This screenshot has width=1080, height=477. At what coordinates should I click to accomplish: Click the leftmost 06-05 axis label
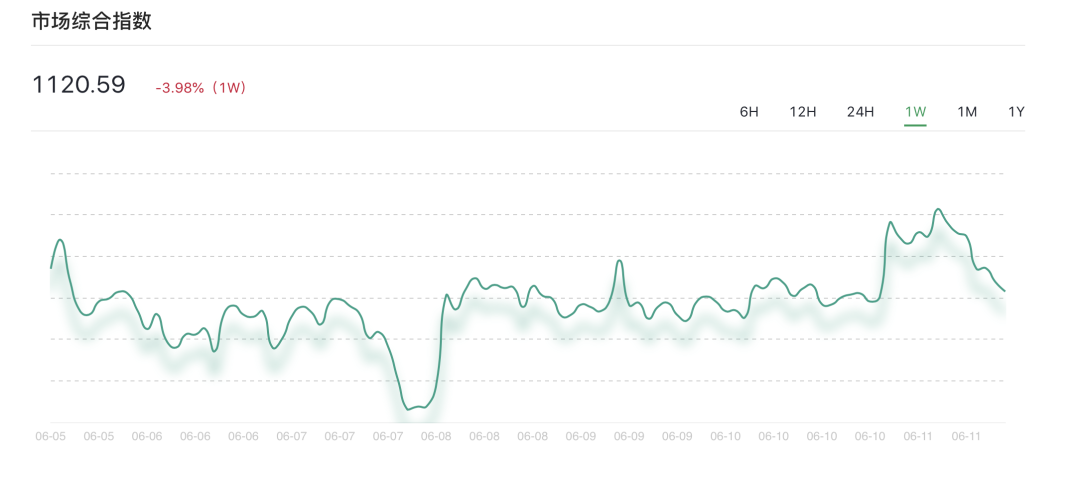[x=50, y=437]
